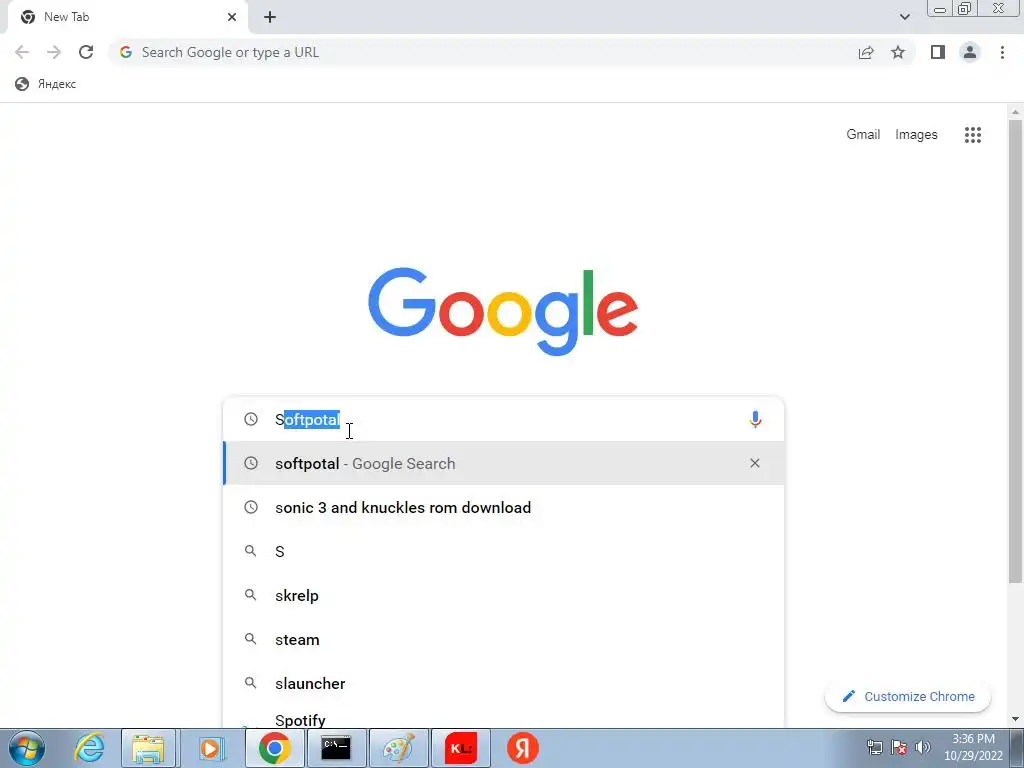Share this page icon in address bar

point(866,52)
